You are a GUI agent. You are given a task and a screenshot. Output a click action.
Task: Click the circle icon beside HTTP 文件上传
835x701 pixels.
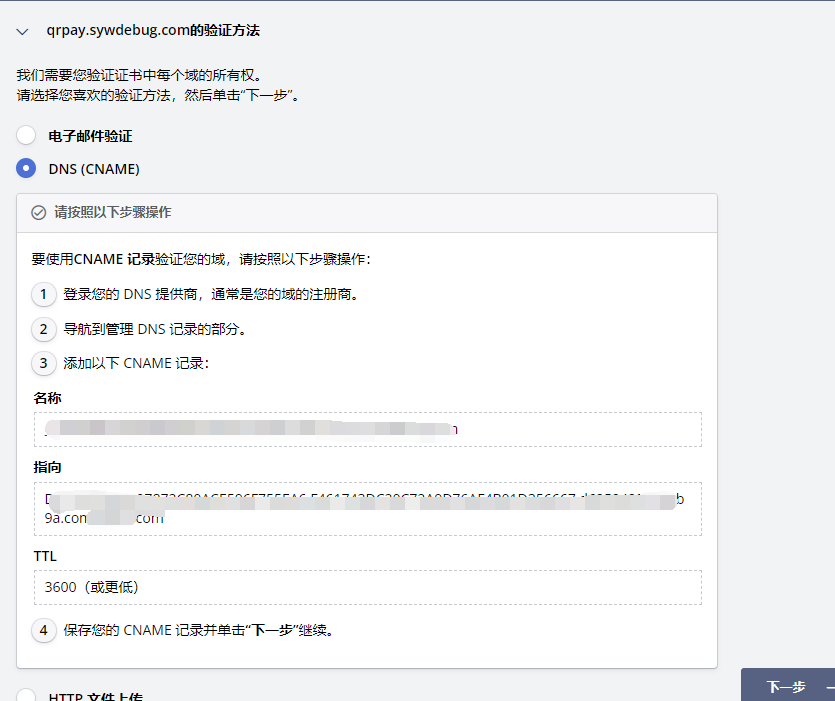click(x=24, y=695)
